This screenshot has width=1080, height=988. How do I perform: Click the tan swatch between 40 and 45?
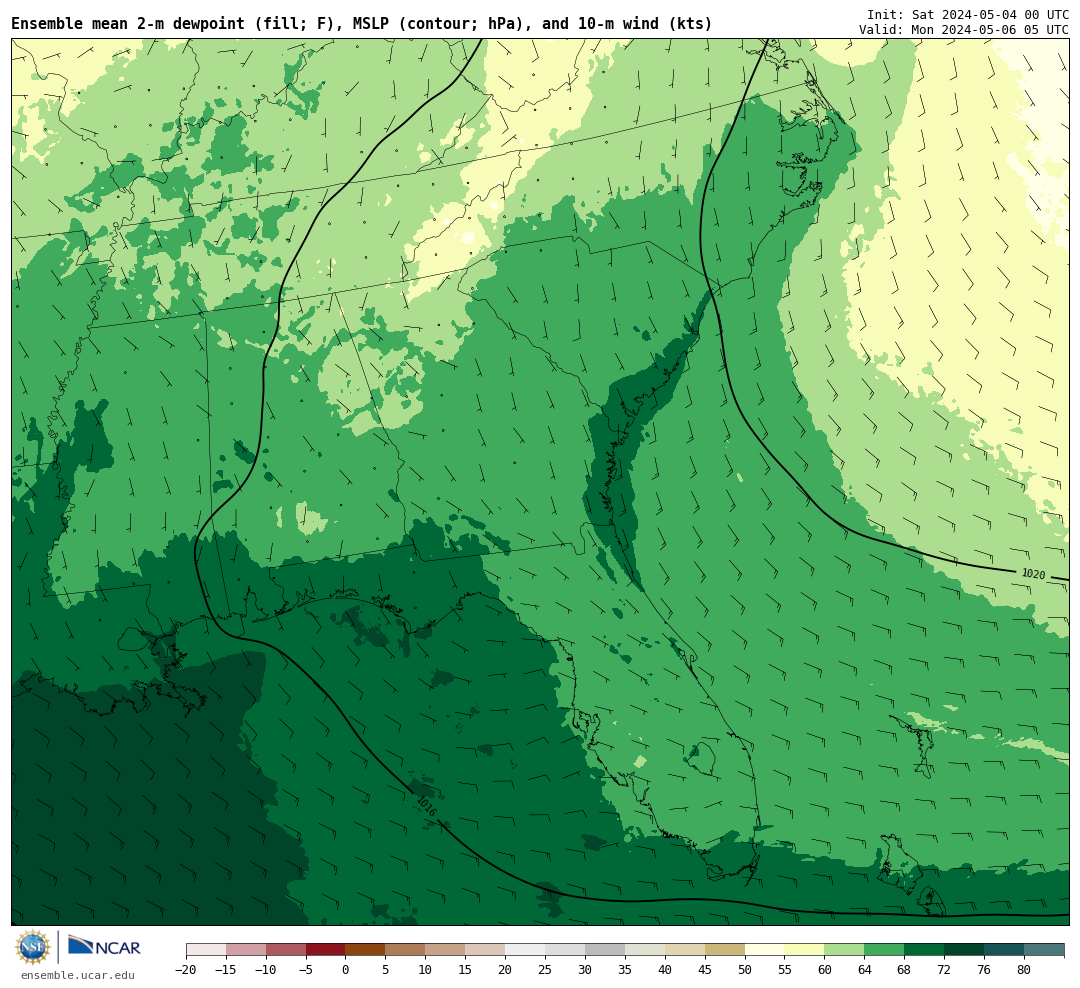click(685, 950)
